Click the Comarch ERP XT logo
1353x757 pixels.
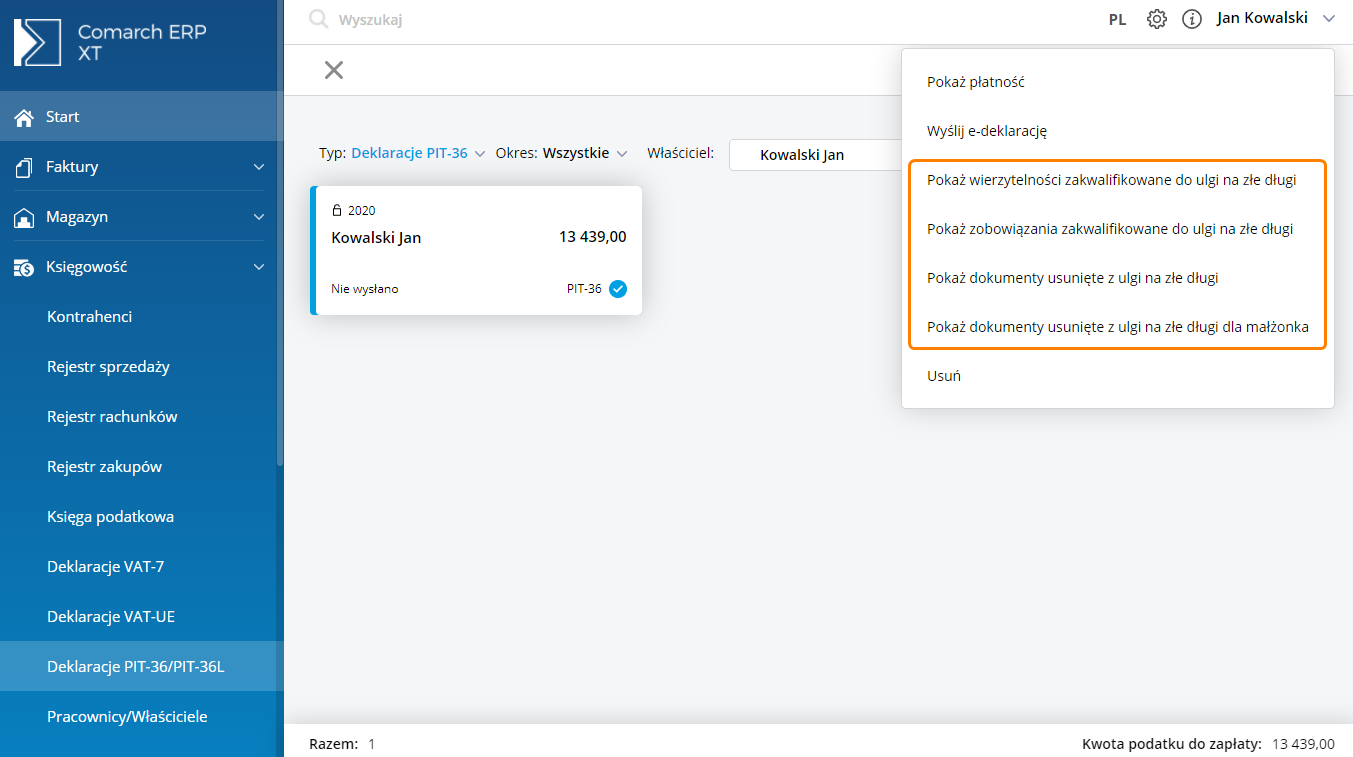pyautogui.click(x=38, y=42)
